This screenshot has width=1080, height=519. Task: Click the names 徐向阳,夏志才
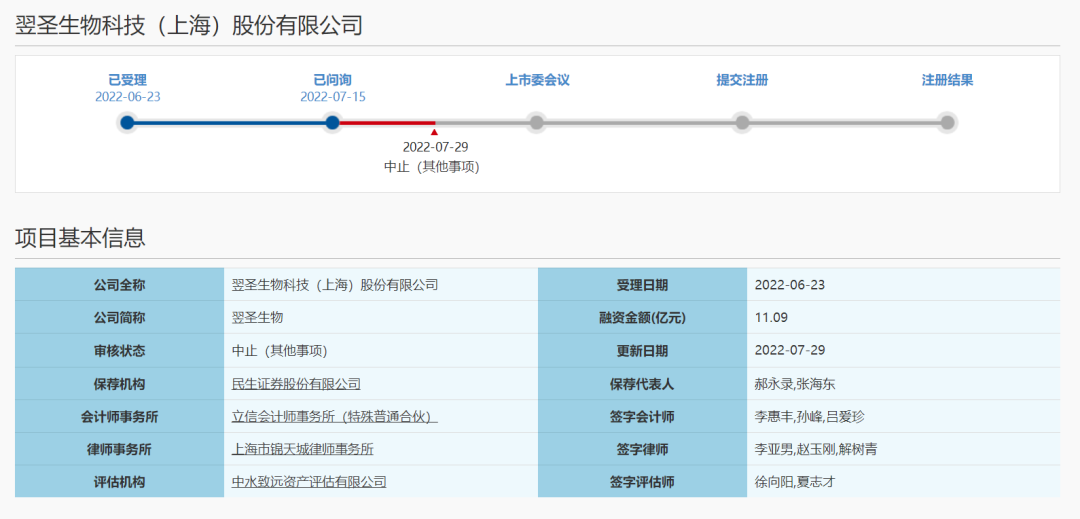[x=796, y=482]
